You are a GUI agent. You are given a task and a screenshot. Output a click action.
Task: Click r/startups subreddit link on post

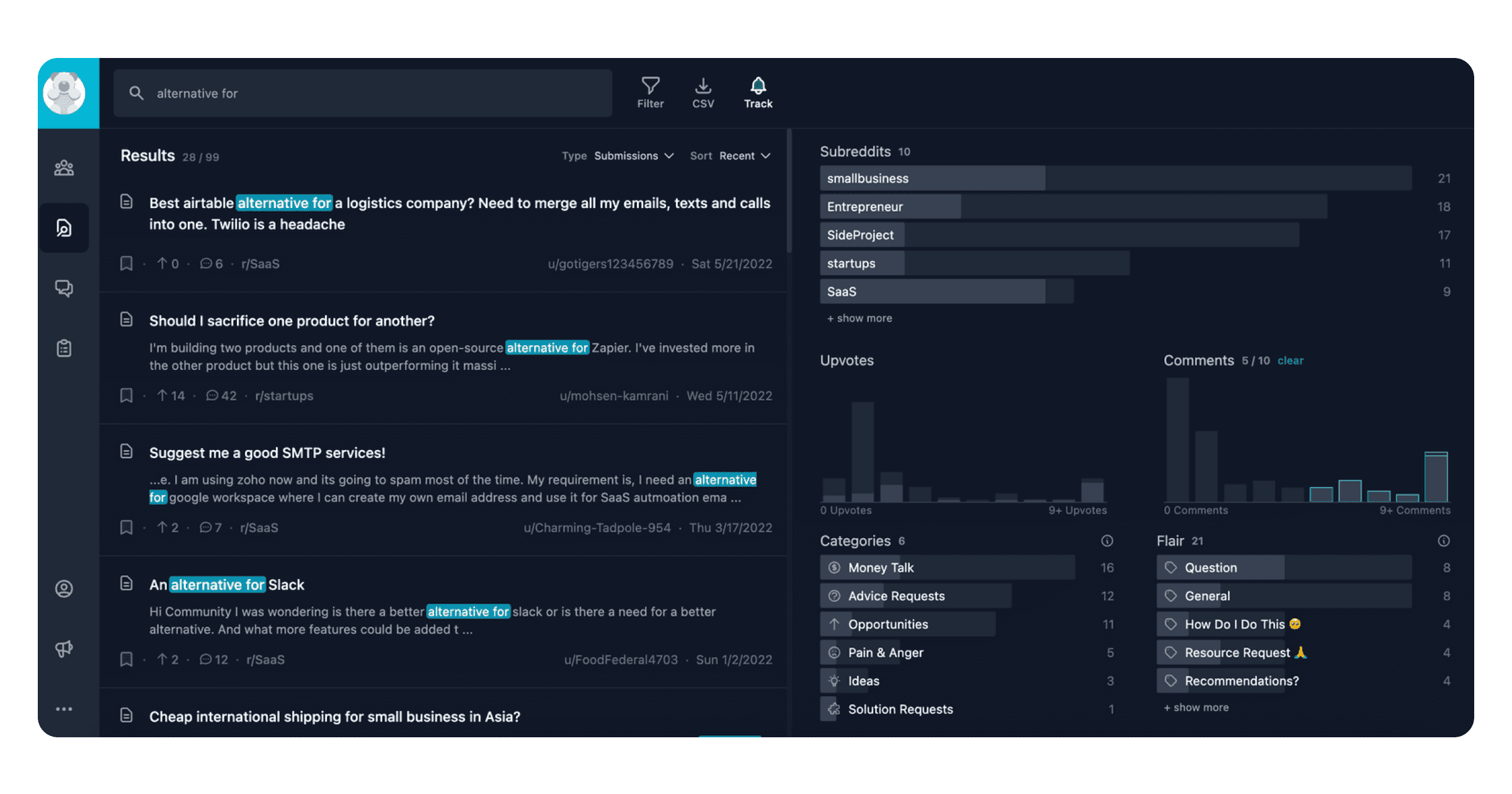[x=284, y=396]
